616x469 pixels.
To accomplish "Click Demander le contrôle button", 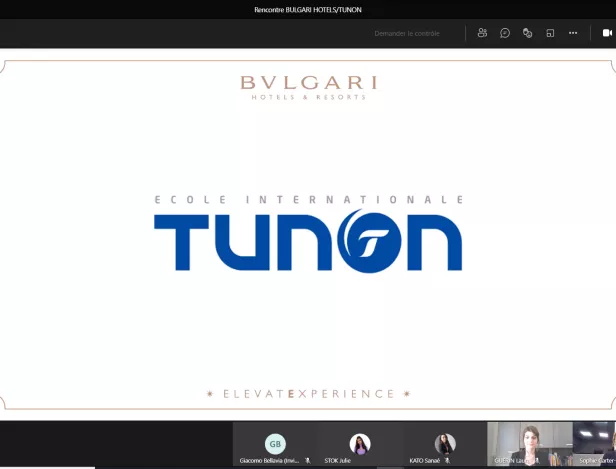I will coord(407,33).
